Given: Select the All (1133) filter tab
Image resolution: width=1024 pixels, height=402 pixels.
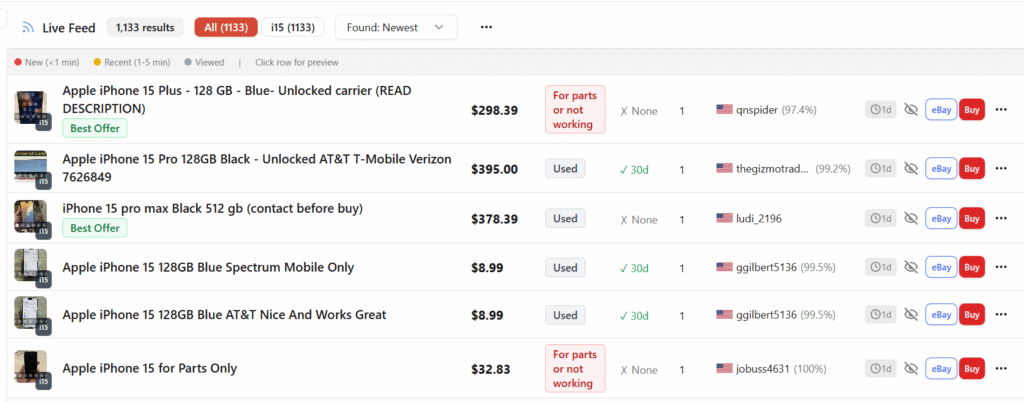Looking at the screenshot, I should [226, 28].
